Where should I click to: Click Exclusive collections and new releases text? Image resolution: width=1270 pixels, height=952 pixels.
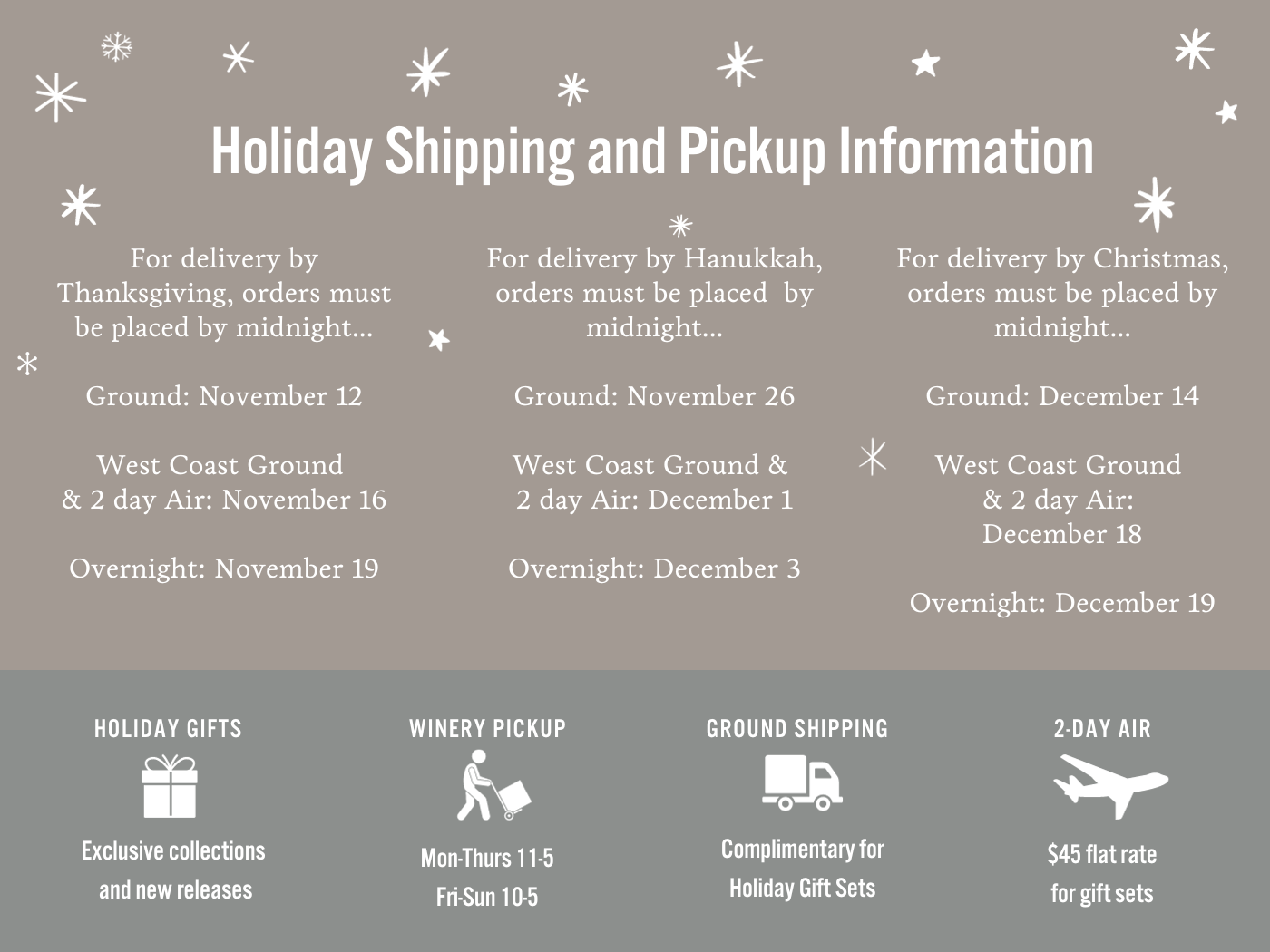[x=174, y=870]
